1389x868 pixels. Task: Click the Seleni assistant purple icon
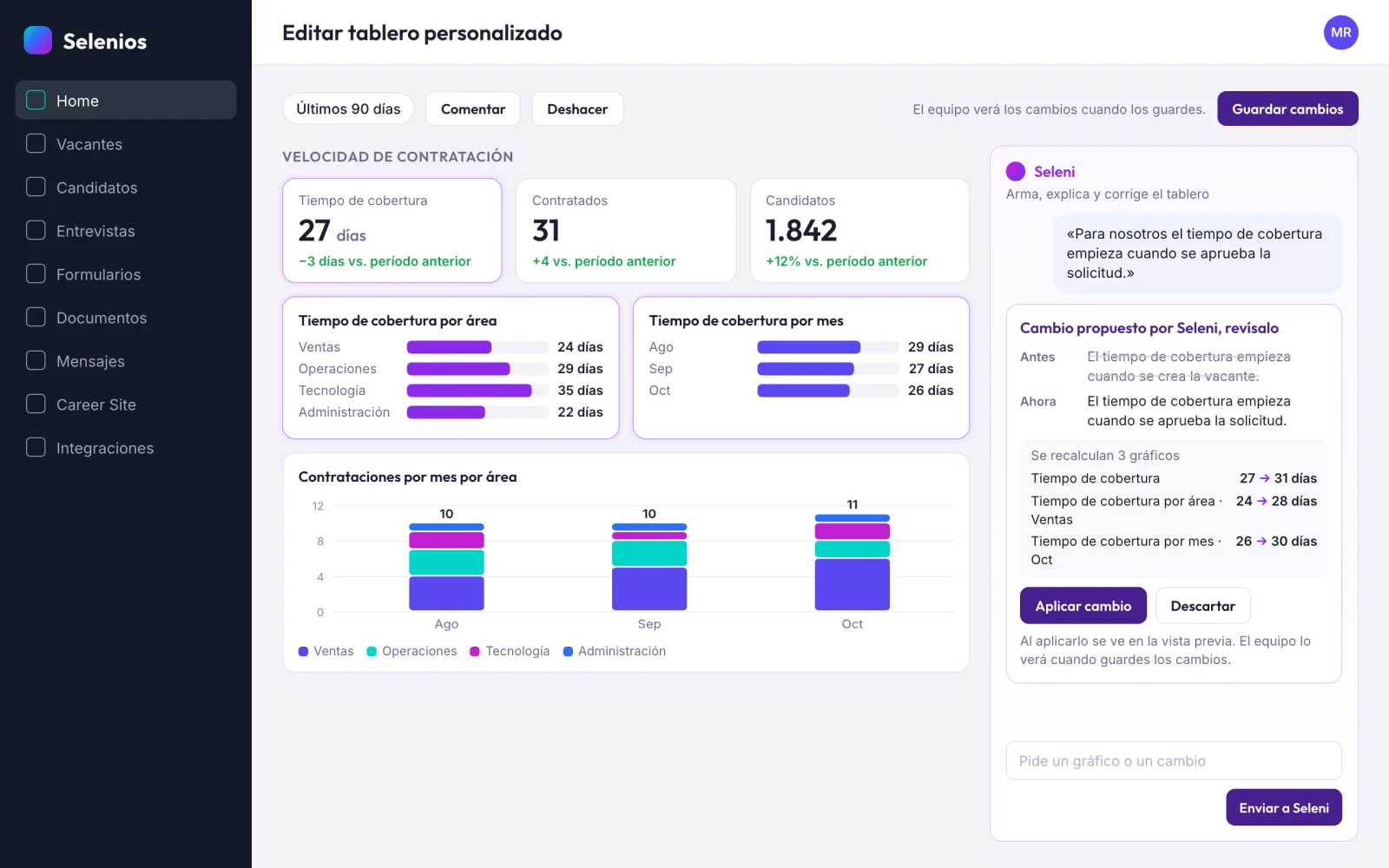pos(1016,172)
